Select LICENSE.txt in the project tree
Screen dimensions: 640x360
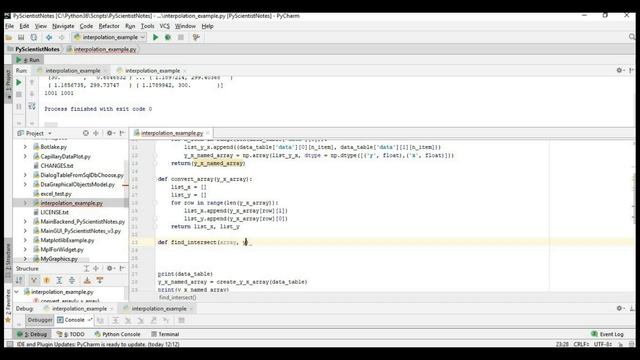click(x=54, y=212)
